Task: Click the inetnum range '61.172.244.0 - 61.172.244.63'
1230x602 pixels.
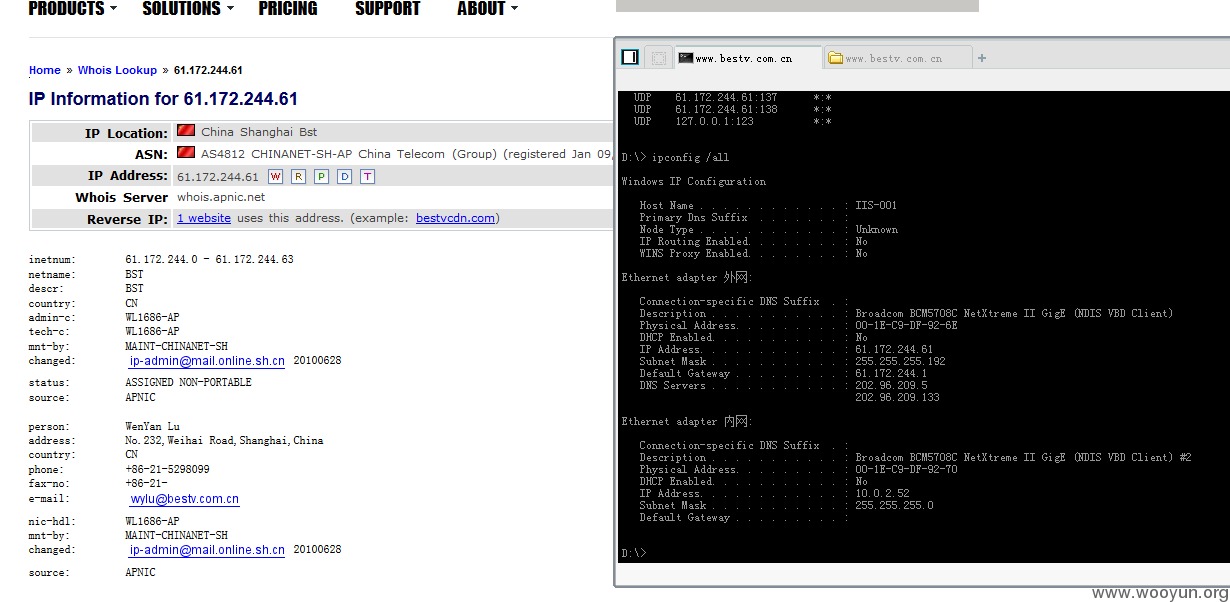Action: [209, 260]
